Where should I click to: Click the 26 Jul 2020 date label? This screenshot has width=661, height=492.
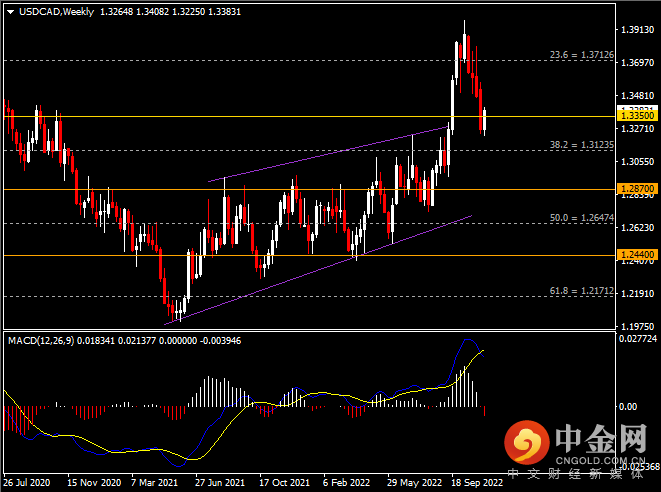click(x=27, y=482)
